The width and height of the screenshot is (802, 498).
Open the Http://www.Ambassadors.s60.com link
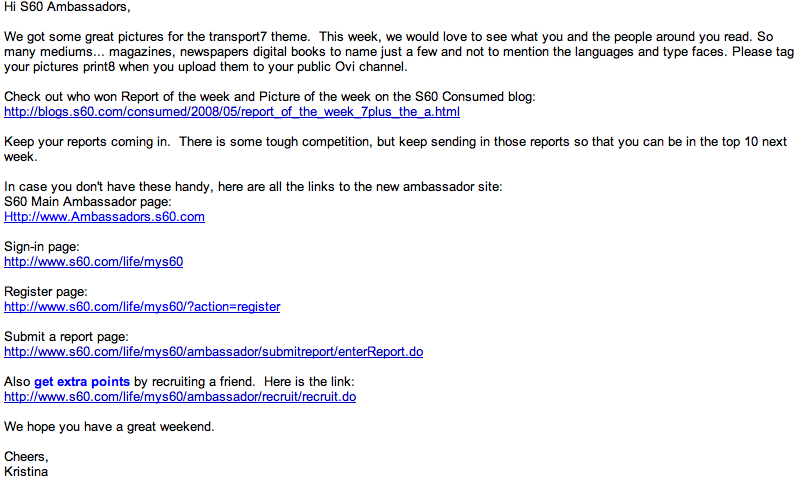(x=104, y=217)
